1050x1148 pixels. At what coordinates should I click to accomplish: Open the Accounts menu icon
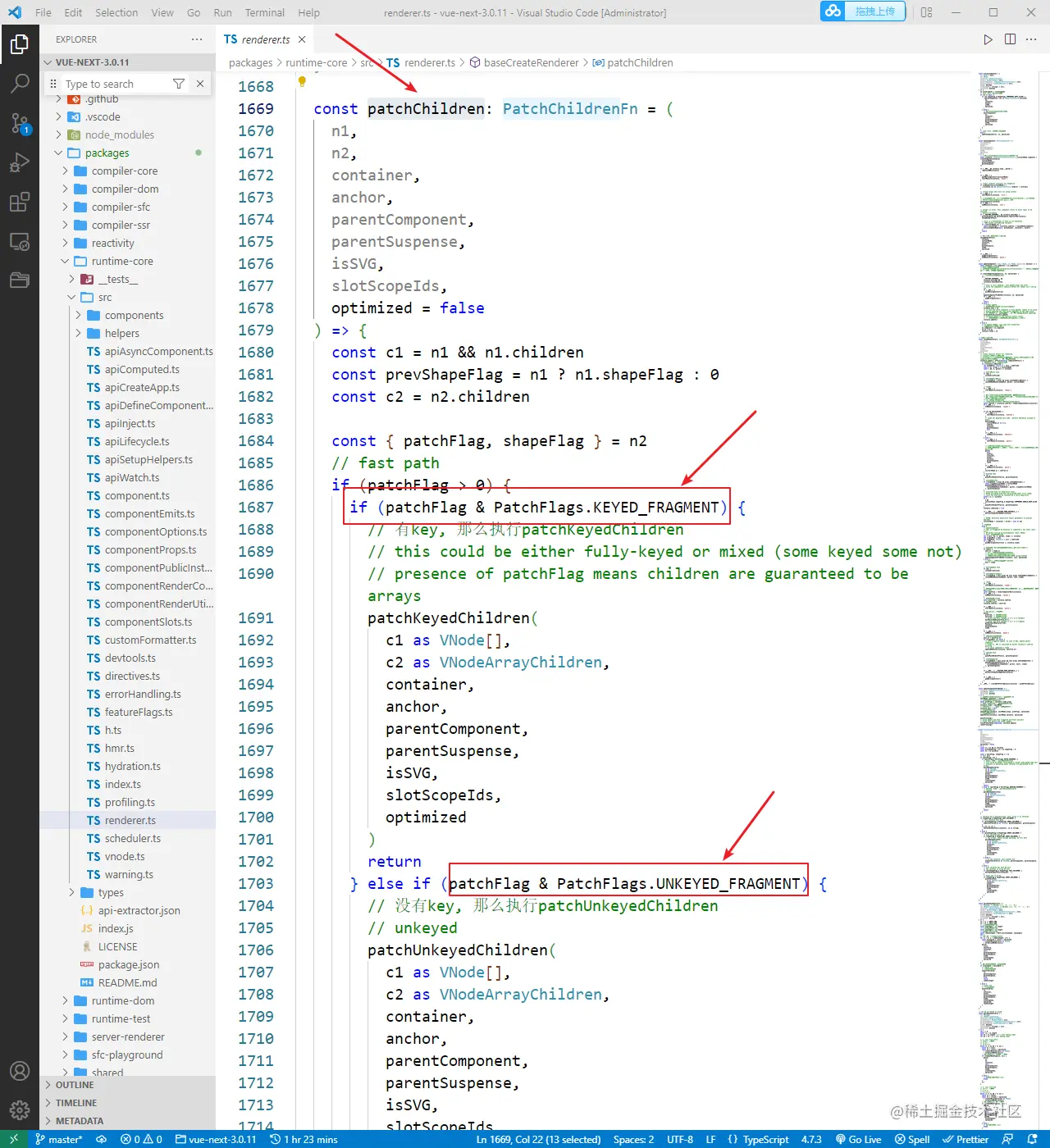[20, 1071]
